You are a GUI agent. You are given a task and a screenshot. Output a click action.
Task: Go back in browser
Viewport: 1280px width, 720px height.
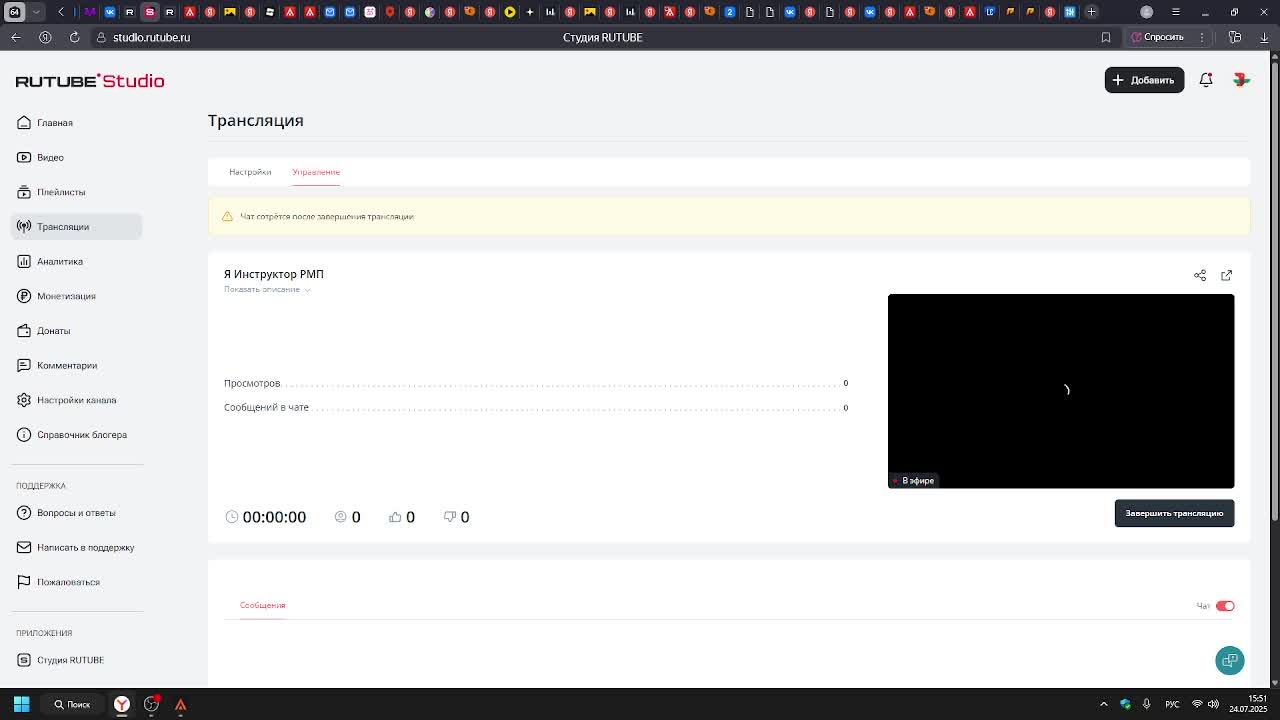tap(16, 37)
